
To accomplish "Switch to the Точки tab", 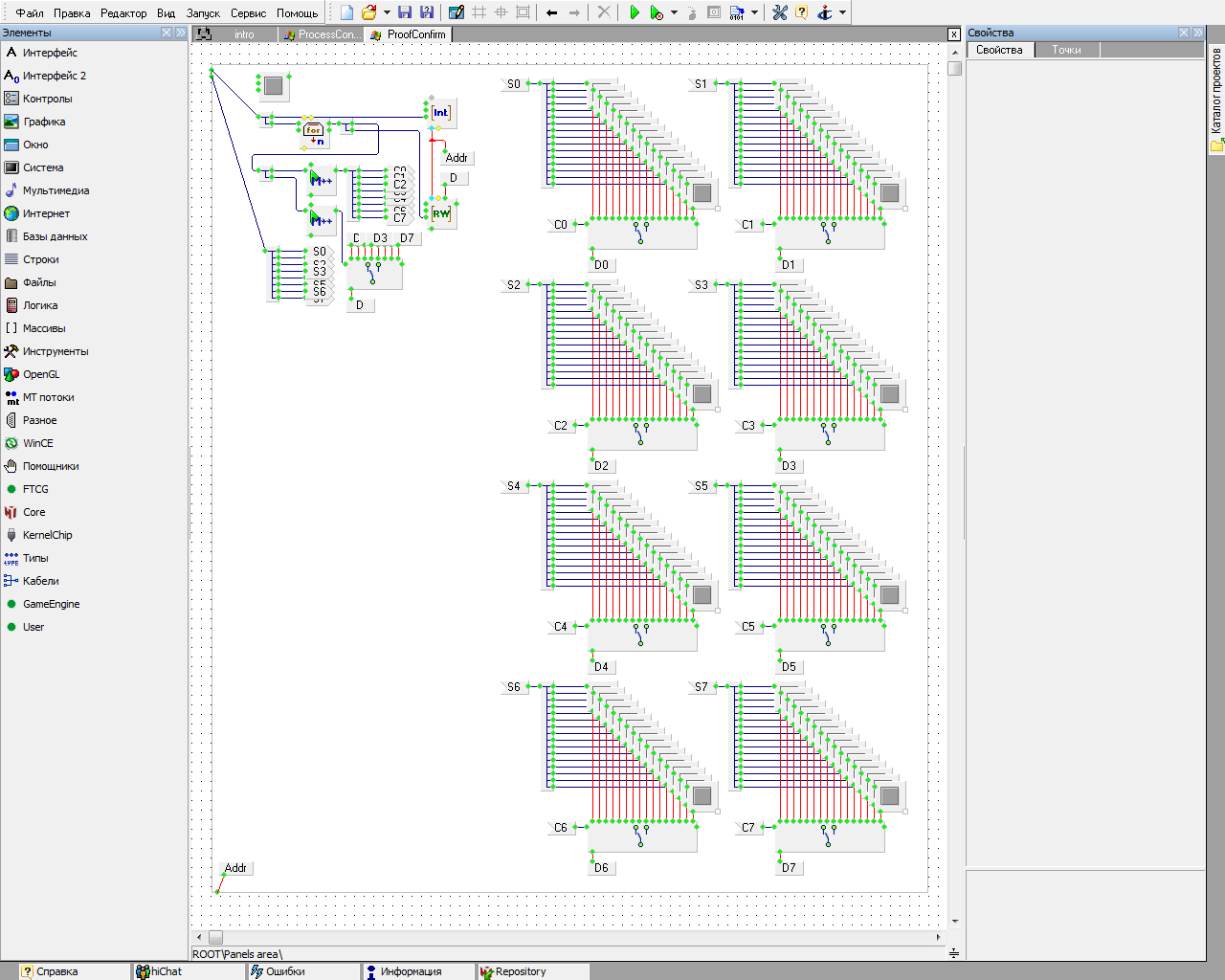I will 1066,50.
